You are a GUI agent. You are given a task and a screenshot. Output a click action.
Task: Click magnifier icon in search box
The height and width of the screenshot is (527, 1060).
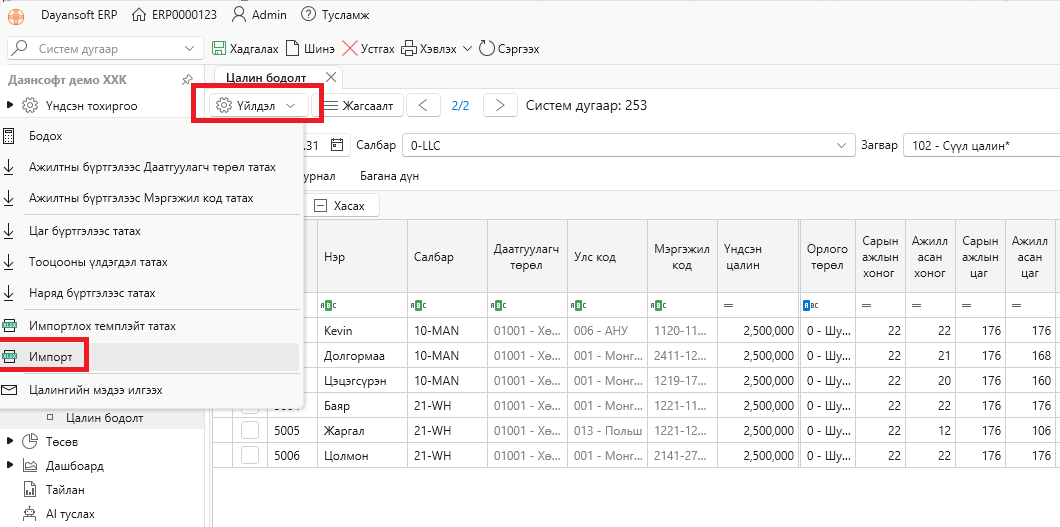click(21, 49)
